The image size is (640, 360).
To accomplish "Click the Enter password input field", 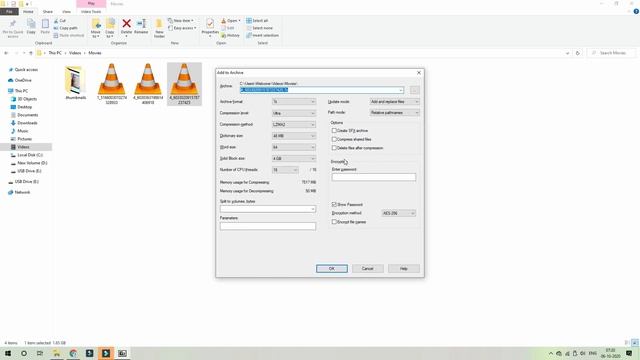I will (x=374, y=177).
